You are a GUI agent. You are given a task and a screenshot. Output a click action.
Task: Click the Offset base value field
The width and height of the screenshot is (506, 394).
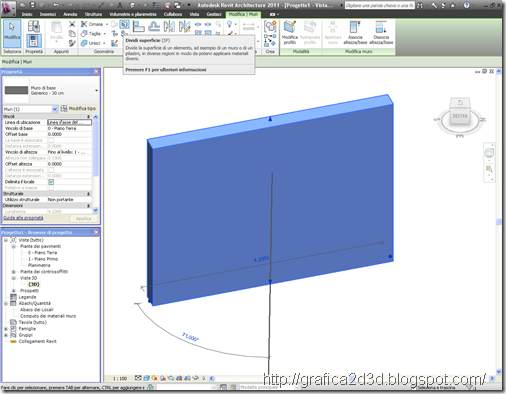click(x=69, y=134)
